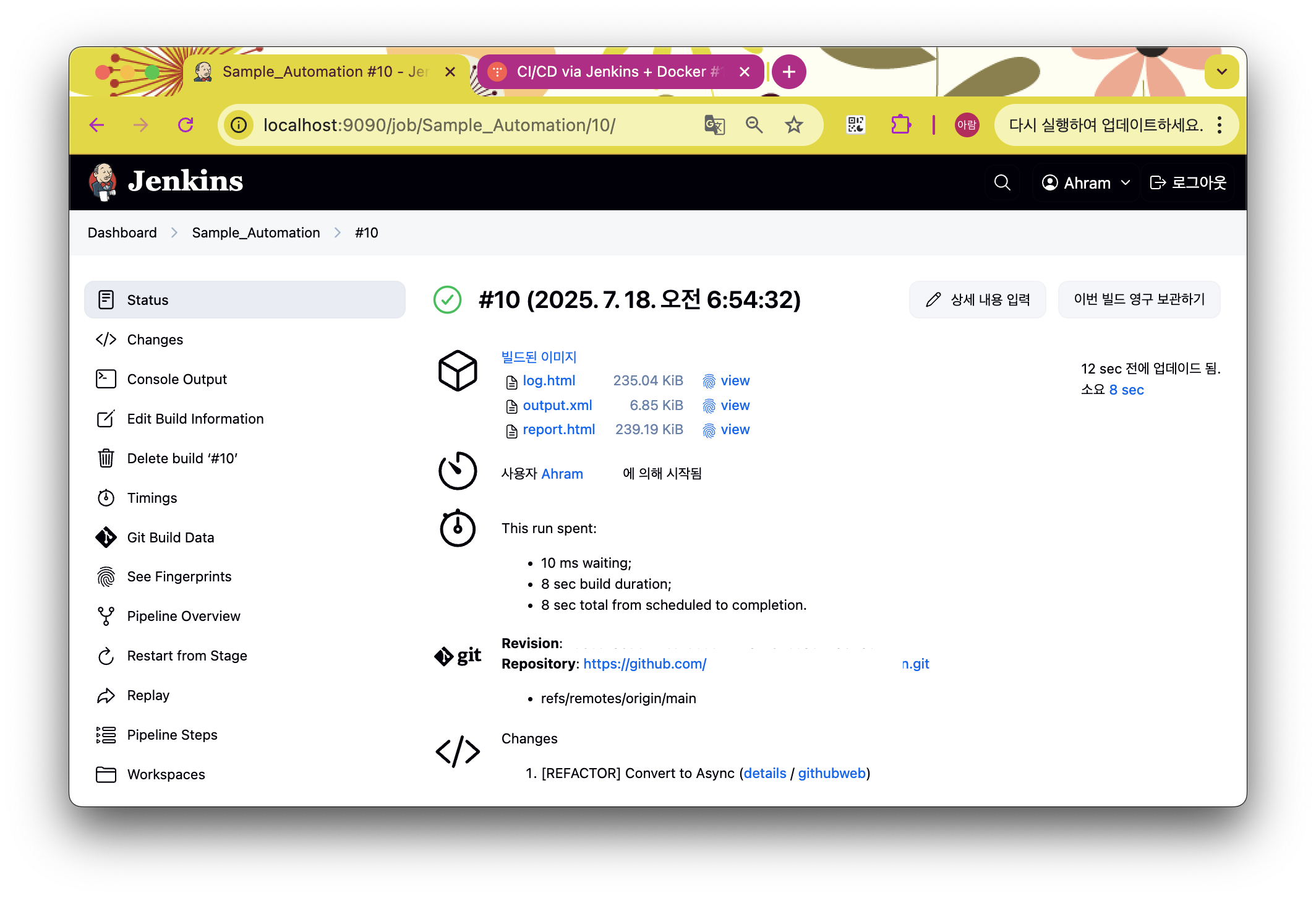Expand the Sample_Automation breadcrumb chevron
The width and height of the screenshot is (1316, 898).
[338, 233]
